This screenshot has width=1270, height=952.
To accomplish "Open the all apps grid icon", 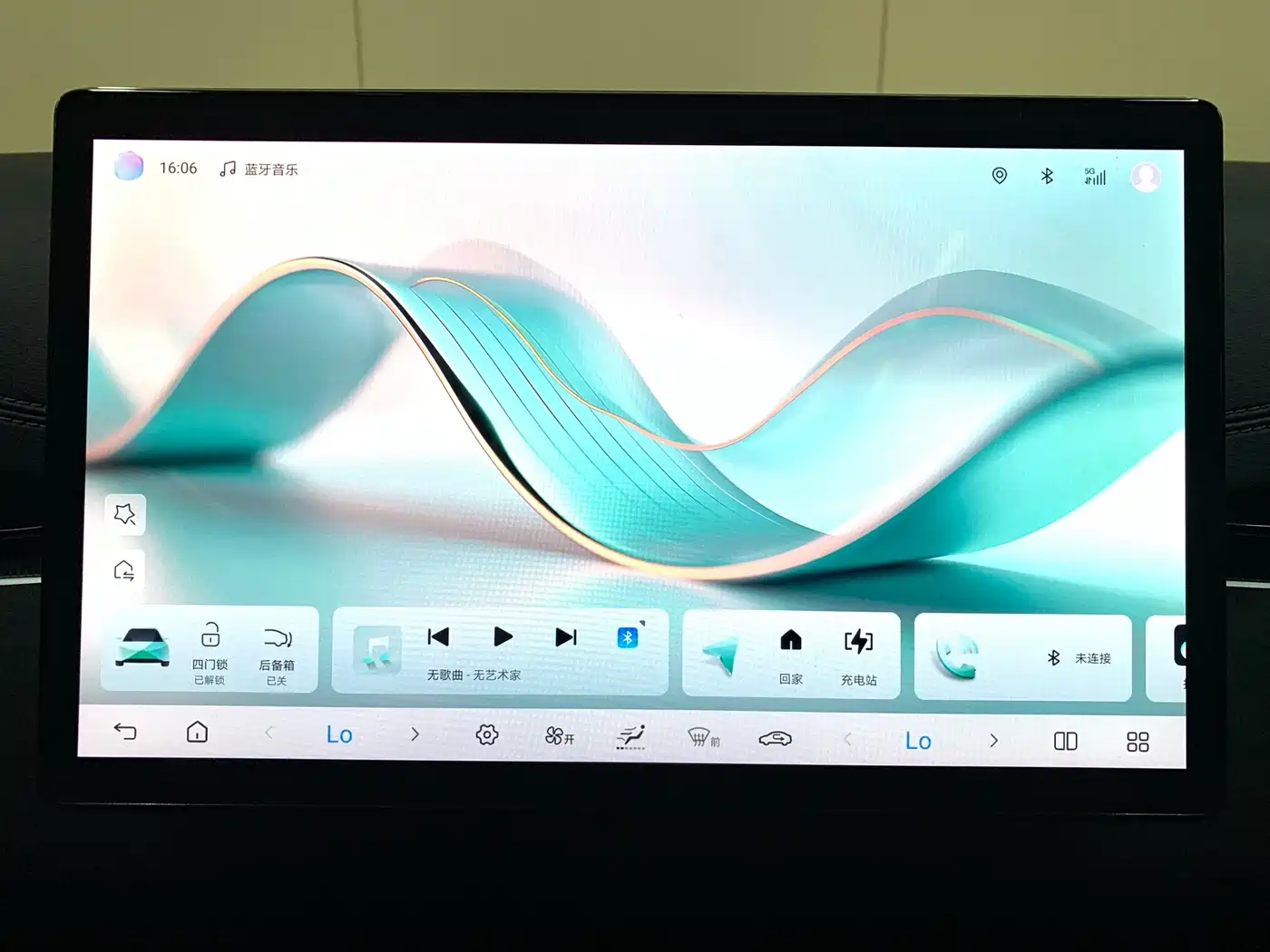I will (1138, 742).
